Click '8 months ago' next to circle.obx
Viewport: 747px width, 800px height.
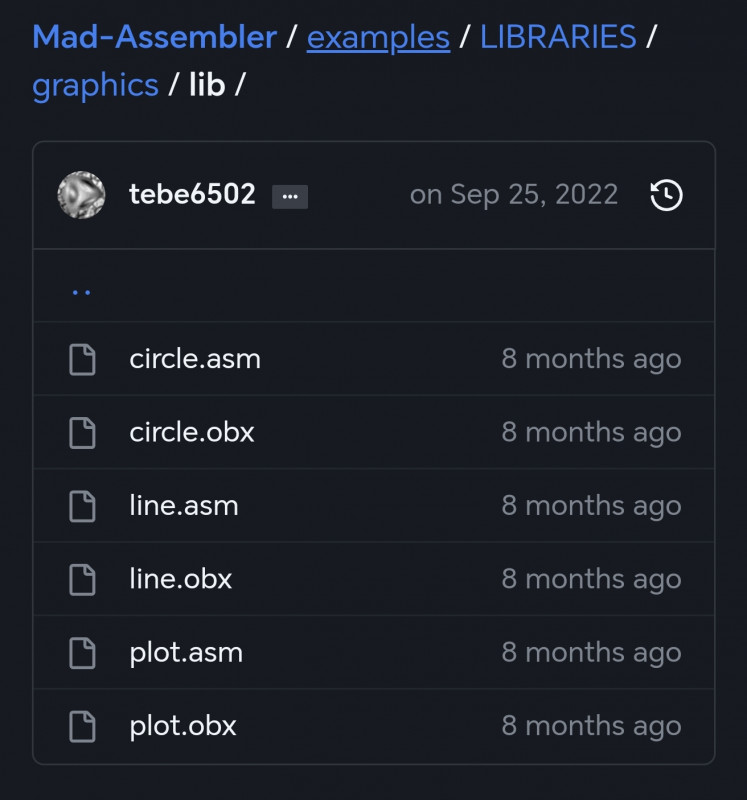(592, 432)
